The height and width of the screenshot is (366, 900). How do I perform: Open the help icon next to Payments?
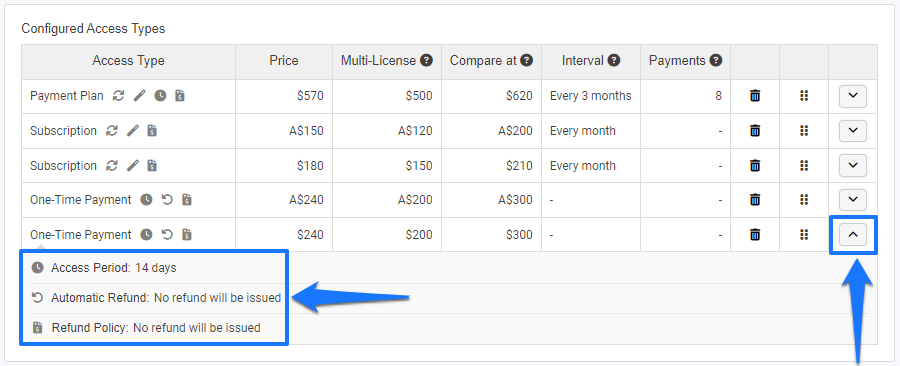click(x=715, y=60)
